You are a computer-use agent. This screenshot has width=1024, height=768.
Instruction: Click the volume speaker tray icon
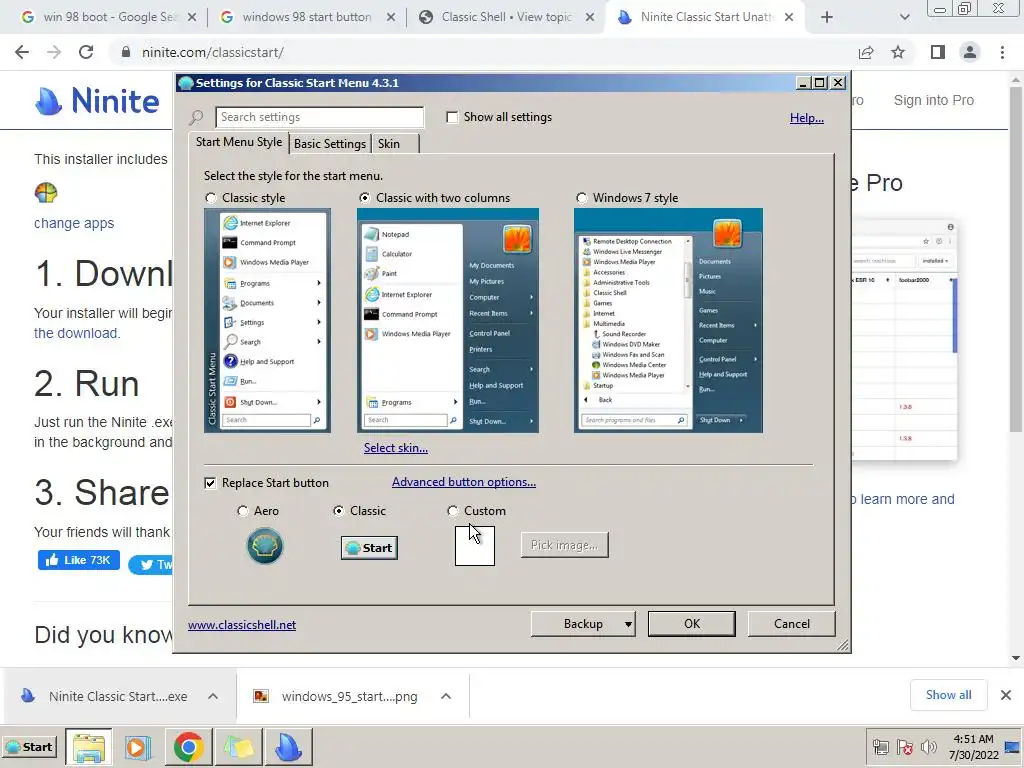coord(928,747)
